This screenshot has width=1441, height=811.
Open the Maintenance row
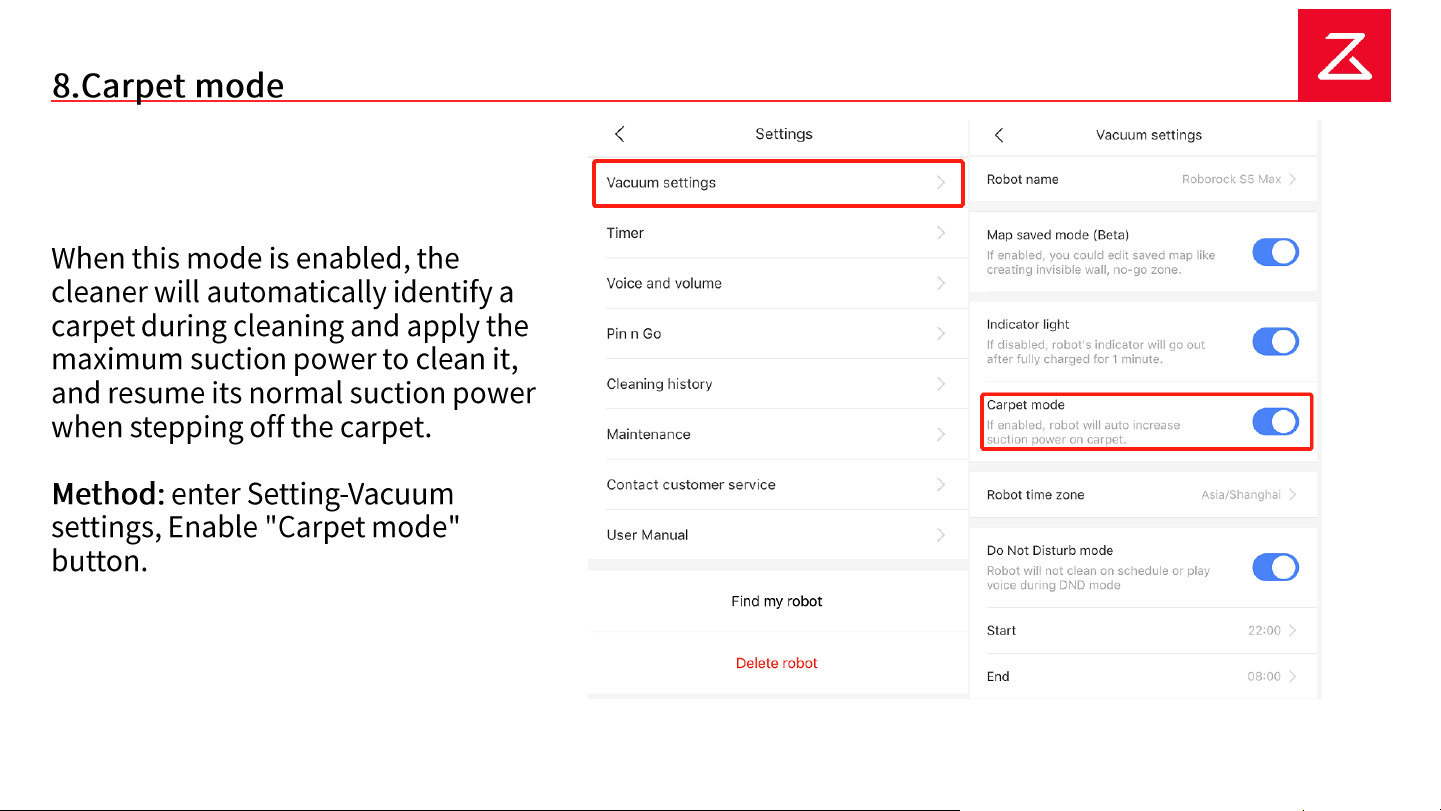click(x=778, y=434)
